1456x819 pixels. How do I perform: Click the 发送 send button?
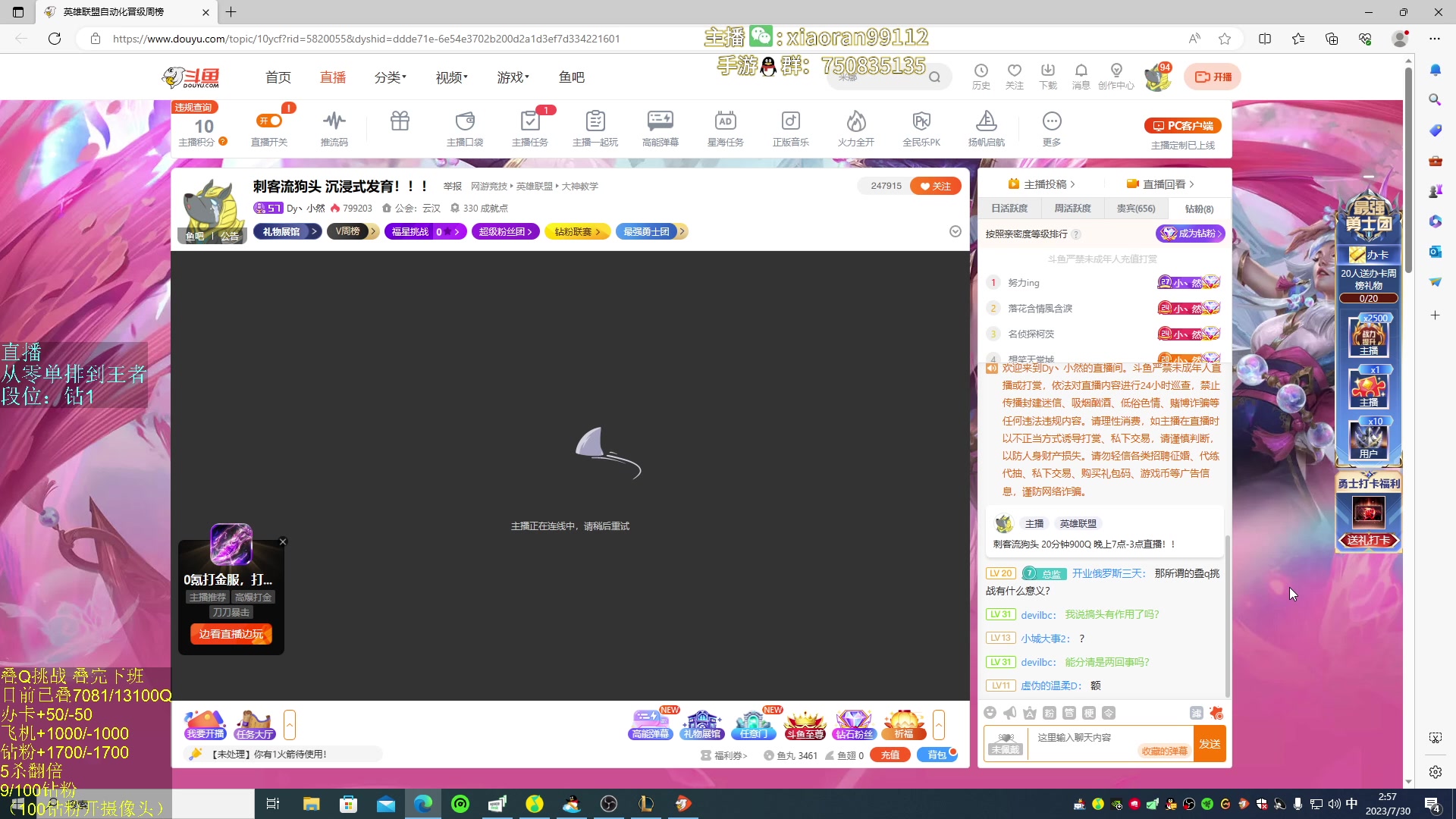coord(1210,744)
